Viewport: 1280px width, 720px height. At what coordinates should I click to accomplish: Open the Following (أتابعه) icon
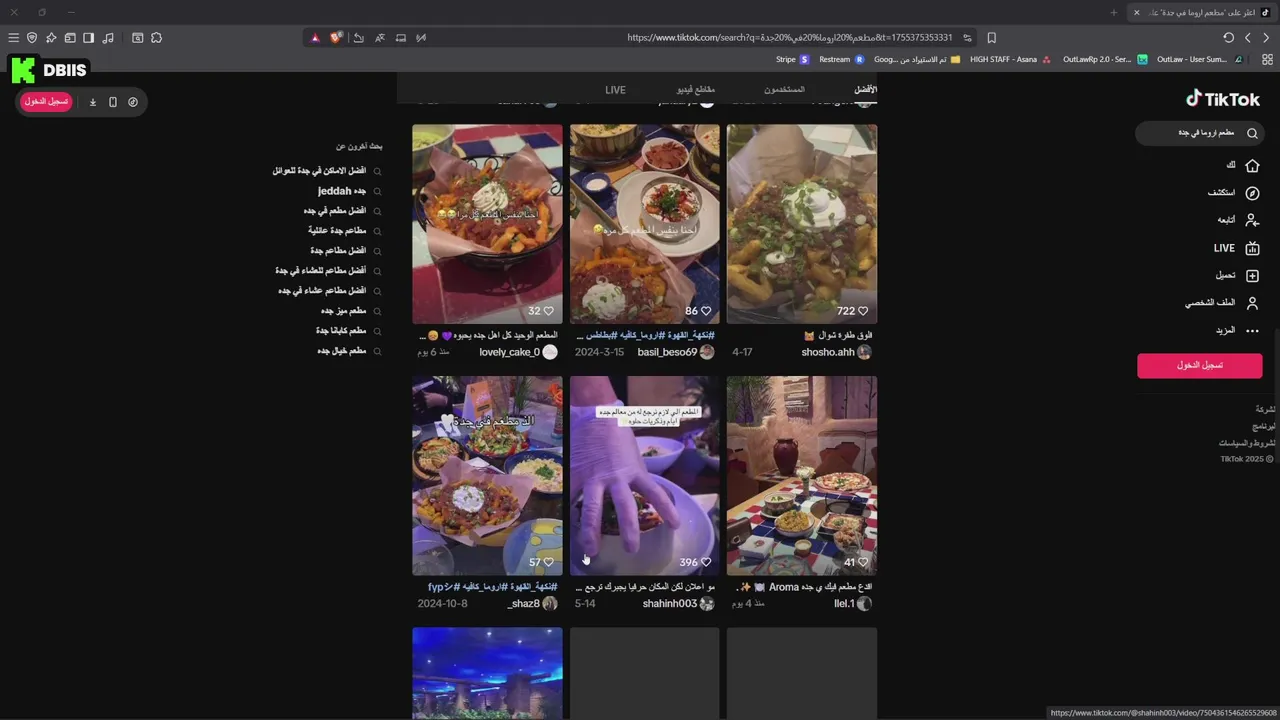coord(1252,220)
